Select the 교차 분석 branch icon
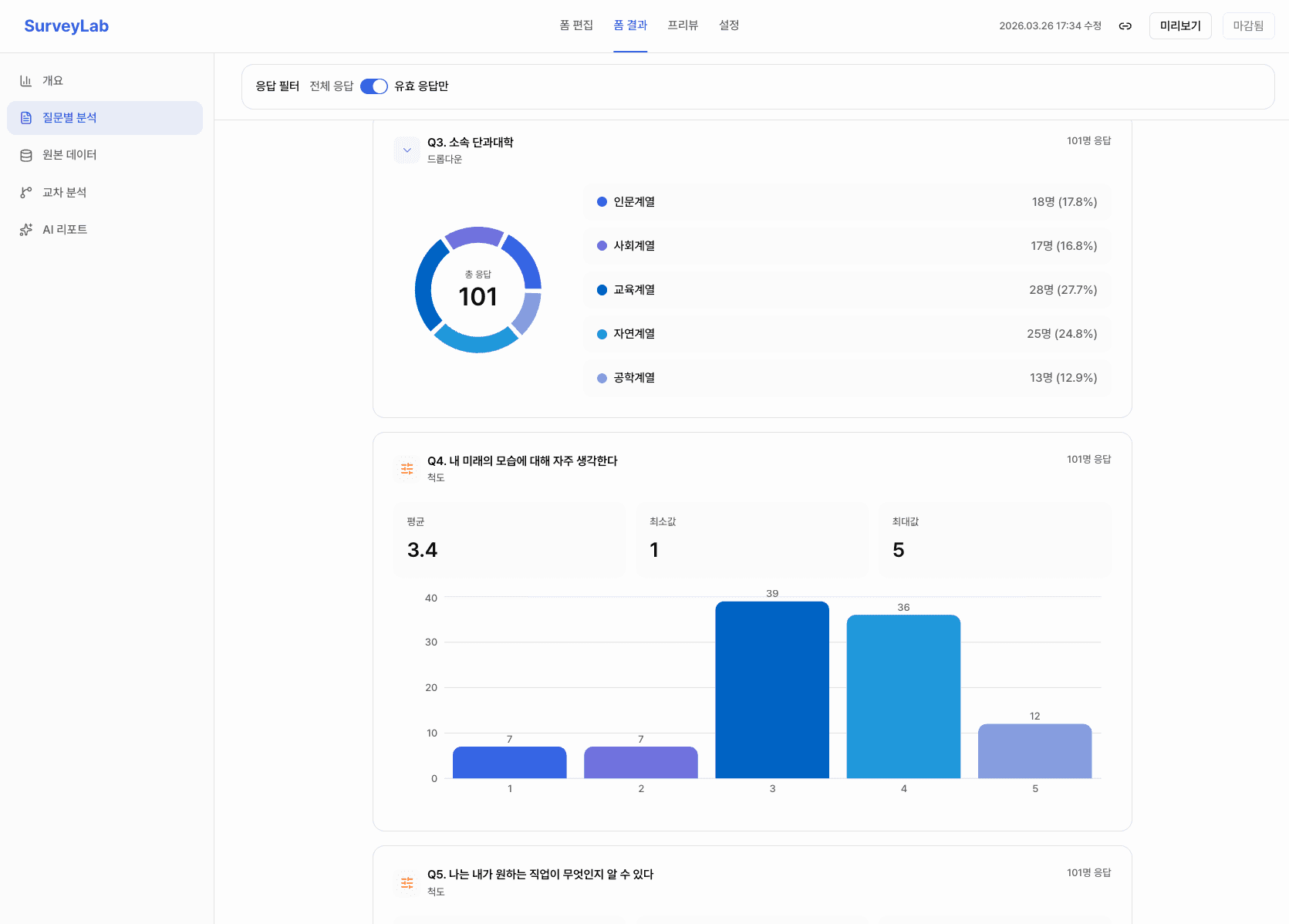Image resolution: width=1289 pixels, height=924 pixels. pyautogui.click(x=25, y=192)
